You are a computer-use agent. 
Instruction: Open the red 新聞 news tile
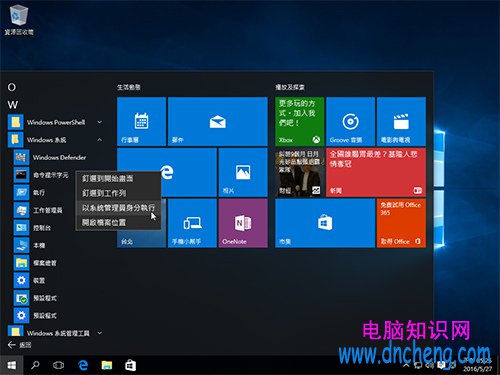pos(376,172)
